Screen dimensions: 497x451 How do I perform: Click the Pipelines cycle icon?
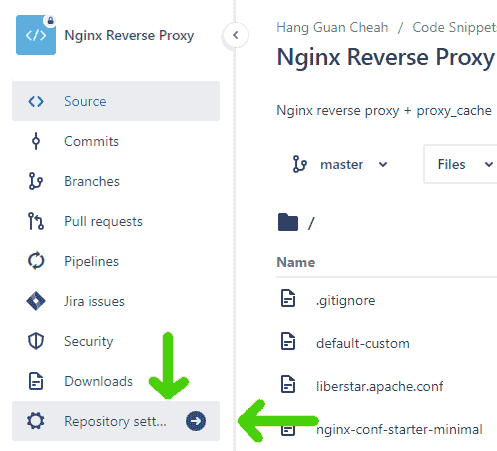coord(36,261)
